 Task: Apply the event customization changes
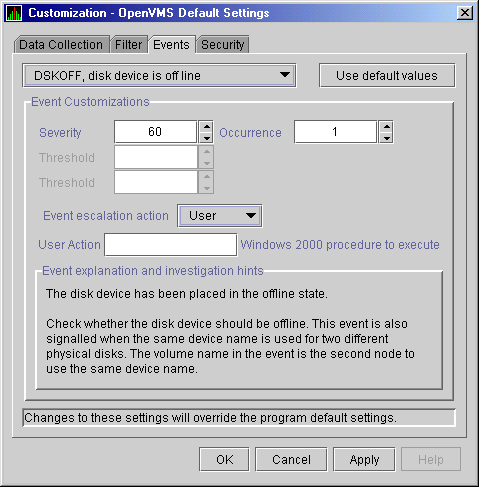point(364,460)
